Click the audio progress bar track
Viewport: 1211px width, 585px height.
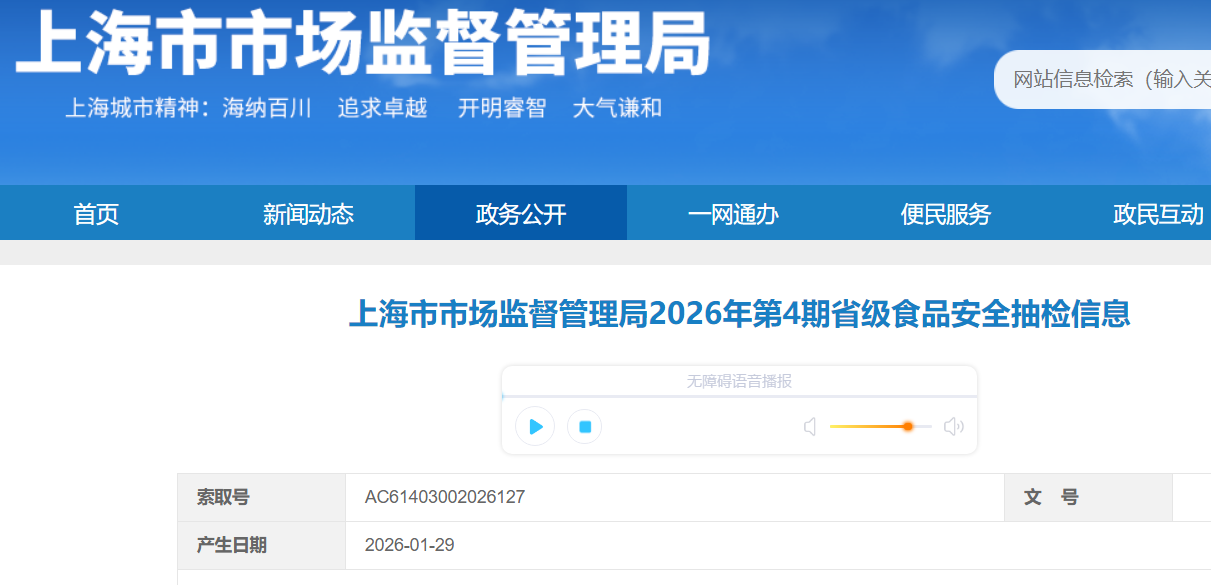tap(739, 397)
